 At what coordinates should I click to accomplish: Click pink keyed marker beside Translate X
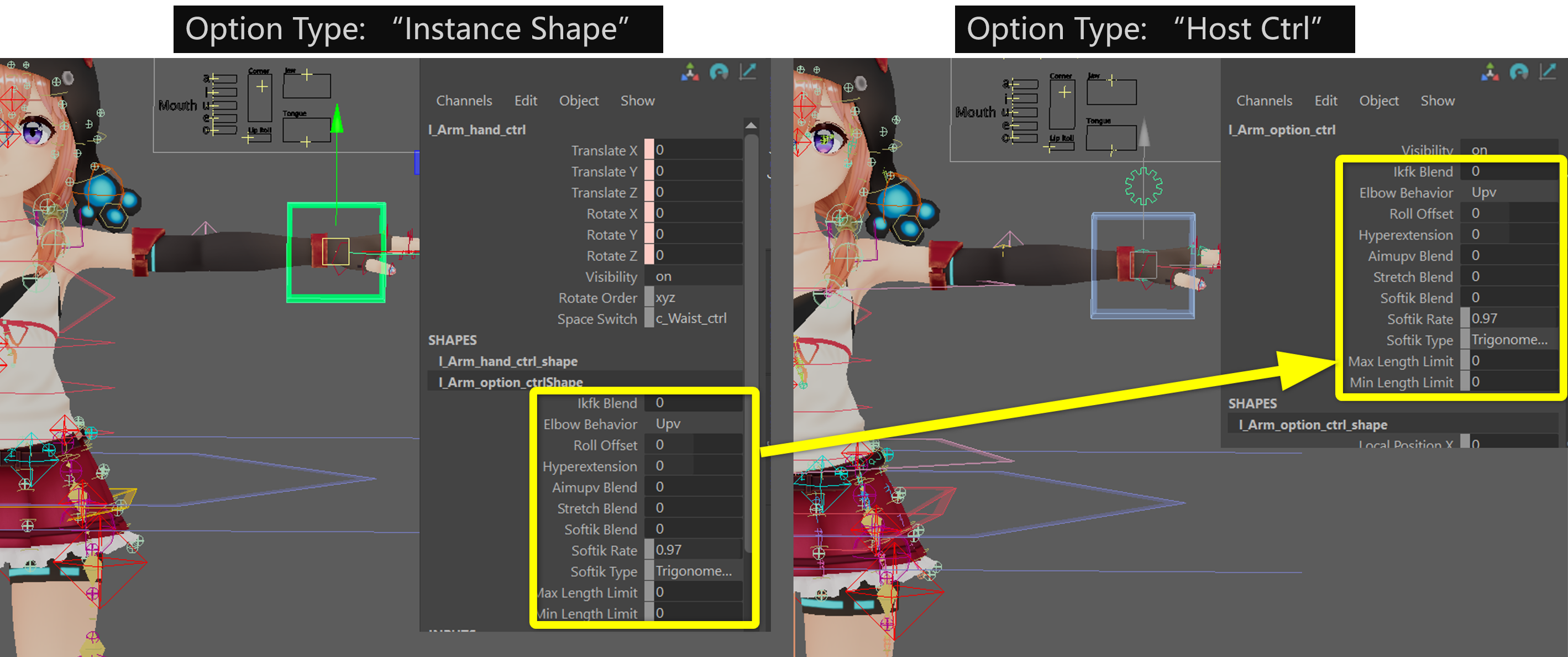(649, 150)
